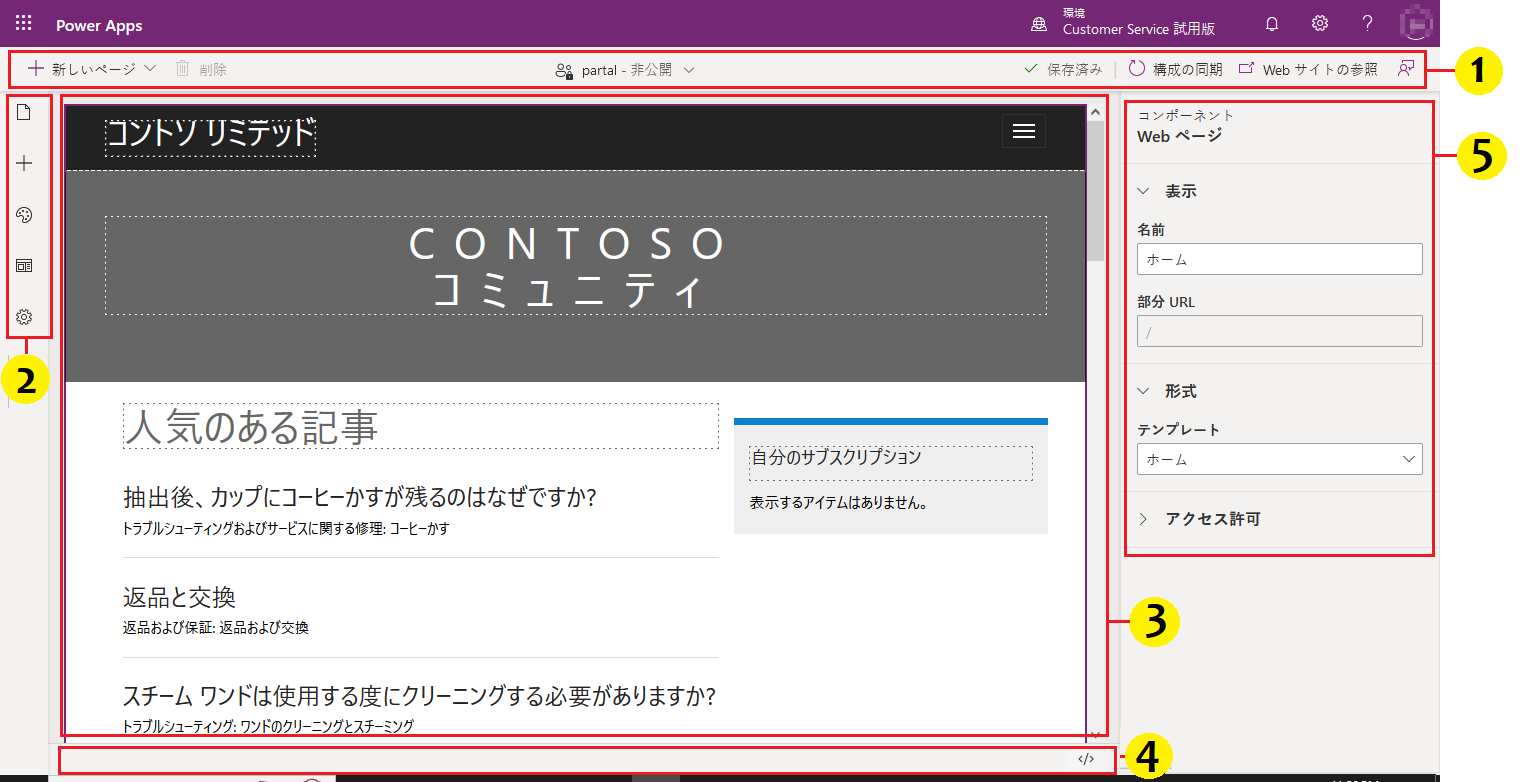Click 構成の同期 sync configuration
The width and height of the screenshot is (1528, 782).
pos(1175,69)
